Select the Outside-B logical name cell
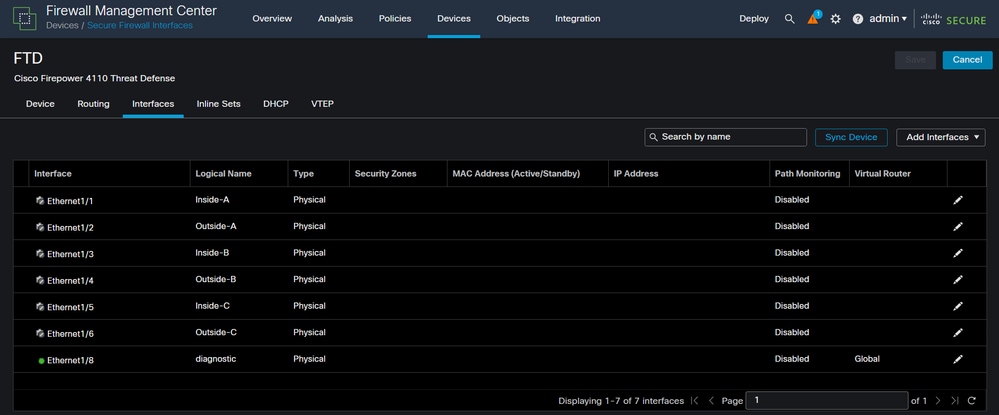 [x=216, y=279]
